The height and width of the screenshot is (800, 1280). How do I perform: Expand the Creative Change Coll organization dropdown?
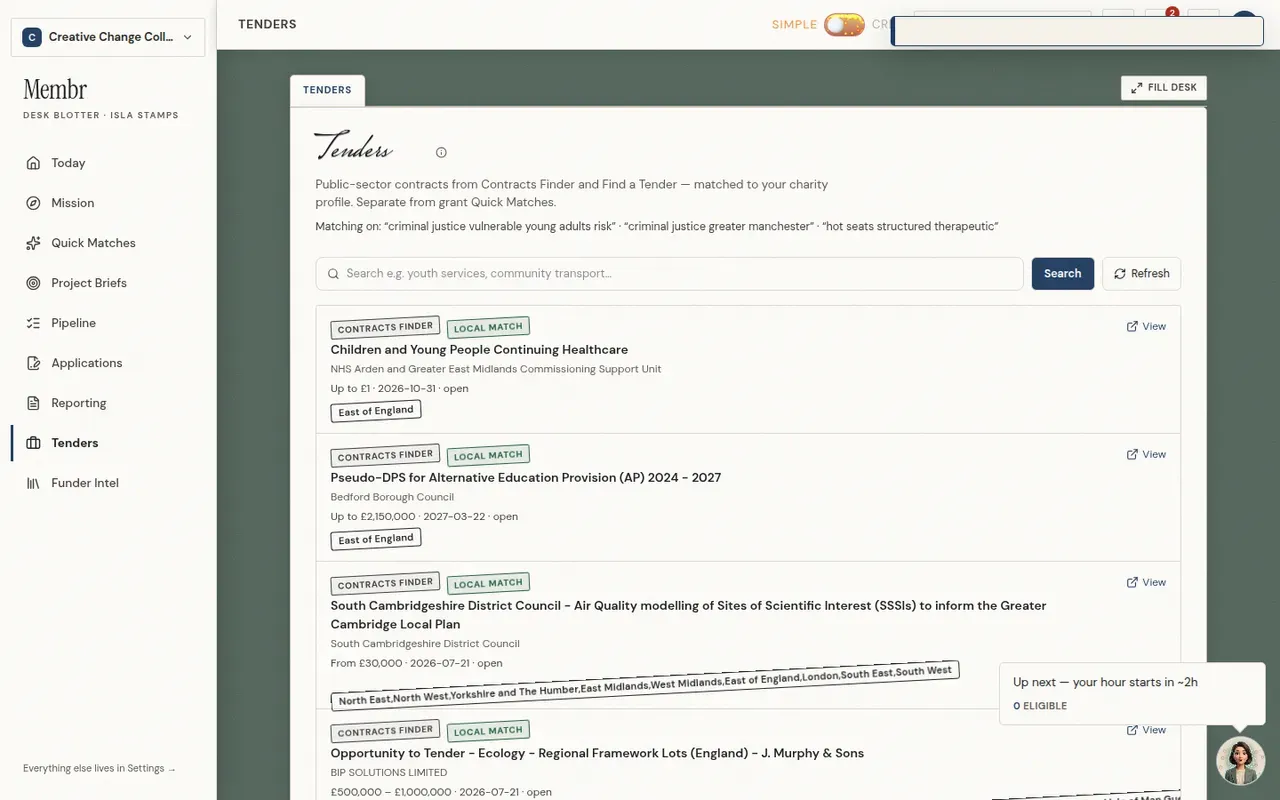pos(108,37)
